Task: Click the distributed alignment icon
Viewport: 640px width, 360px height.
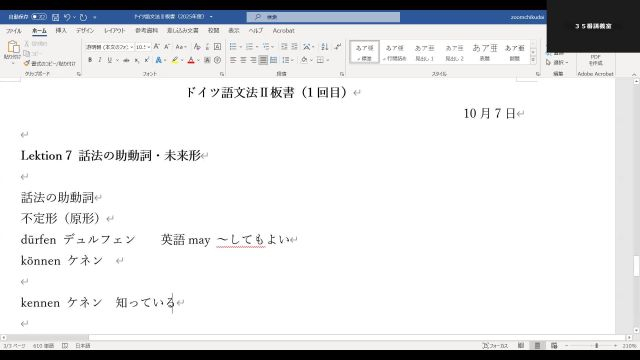Action: pos(273,60)
